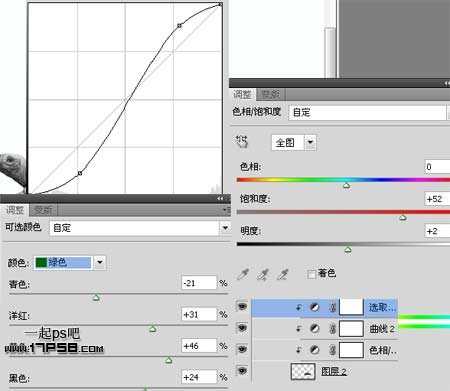Viewport: 450px width, 391px height.
Task: Click adjustment icon of 选取 layer
Action: [x=314, y=307]
